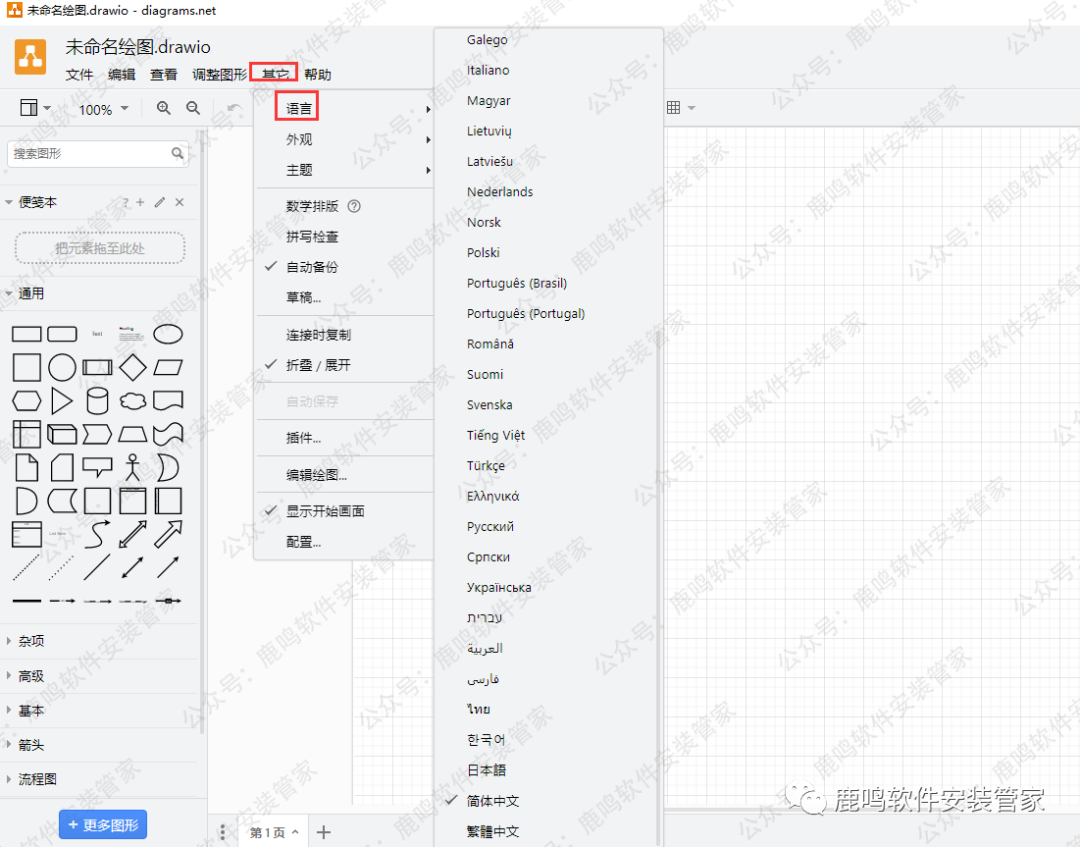Select the 第1页 page tab
Screen dimensions: 1080x847
(x=270, y=831)
